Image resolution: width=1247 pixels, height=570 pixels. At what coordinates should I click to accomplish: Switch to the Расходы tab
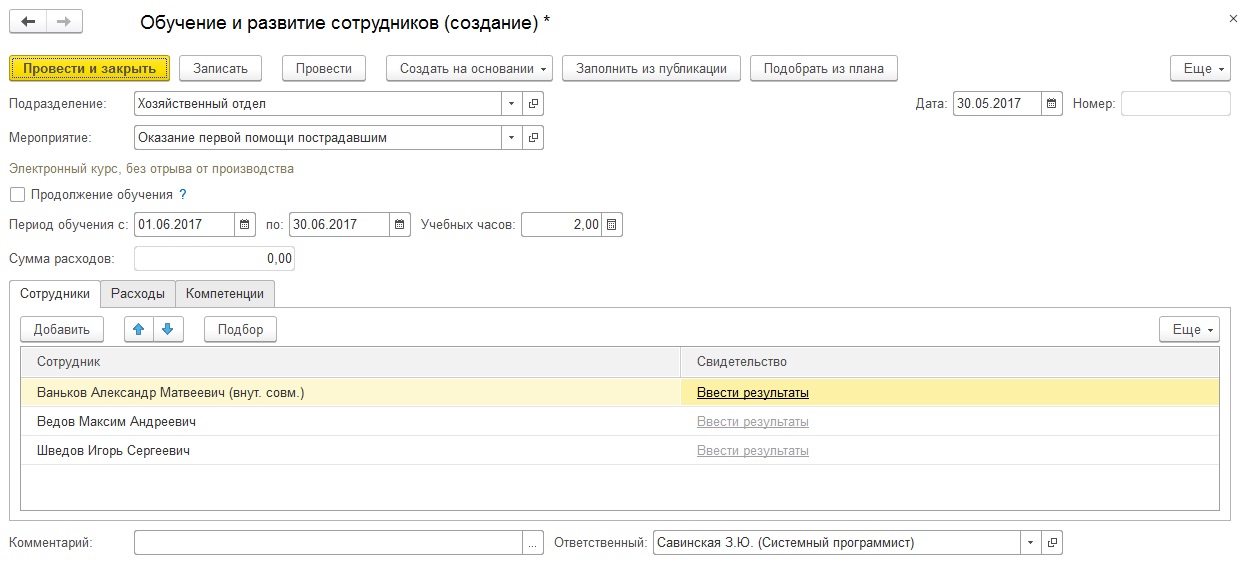coord(138,293)
